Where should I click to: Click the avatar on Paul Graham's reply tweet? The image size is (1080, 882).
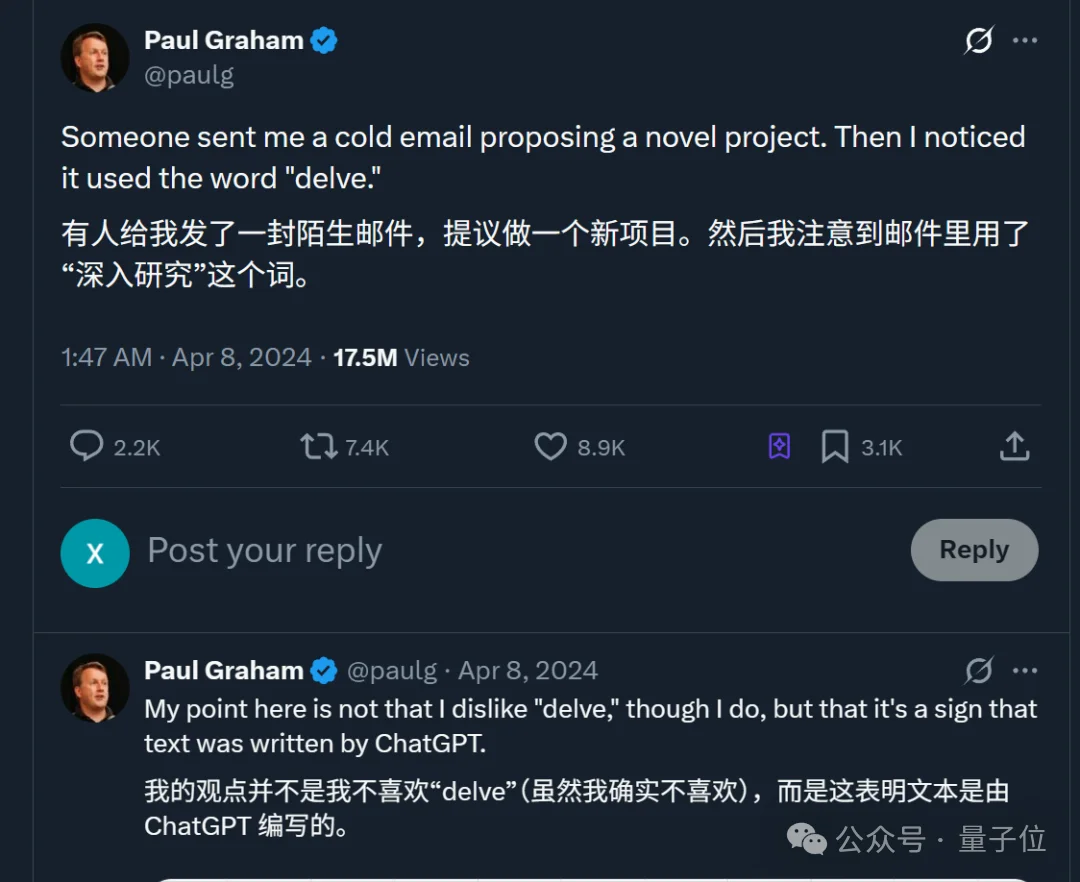click(94, 686)
